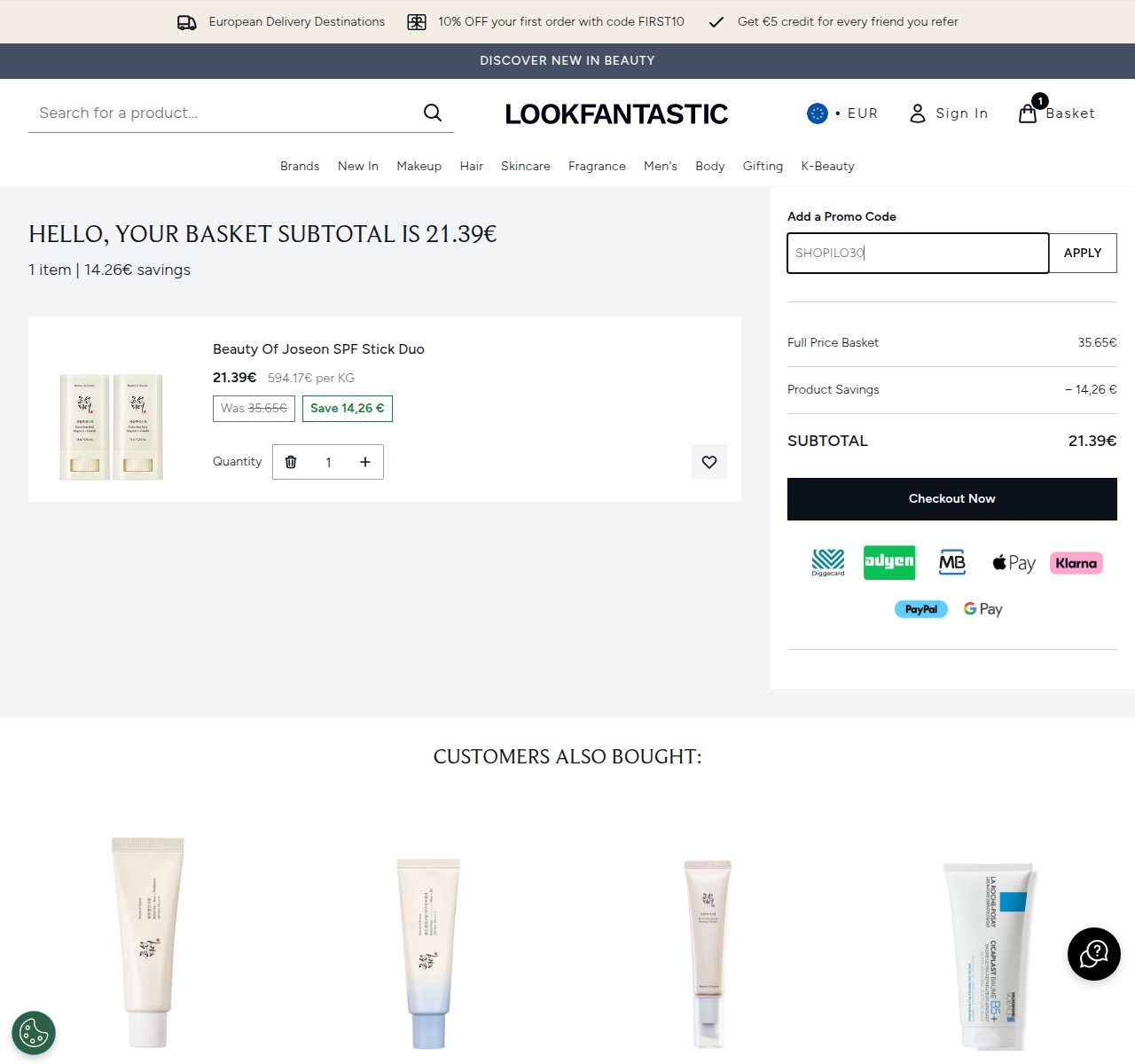Click the checkmark icon beside referral offer

[716, 22]
